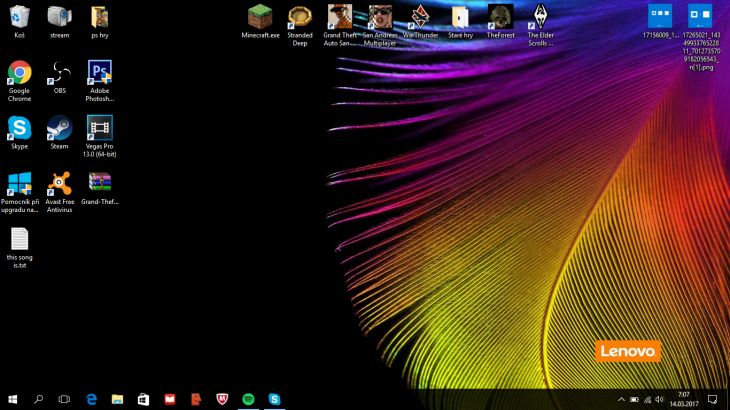Select TheForest shortcut

[x=500, y=17]
